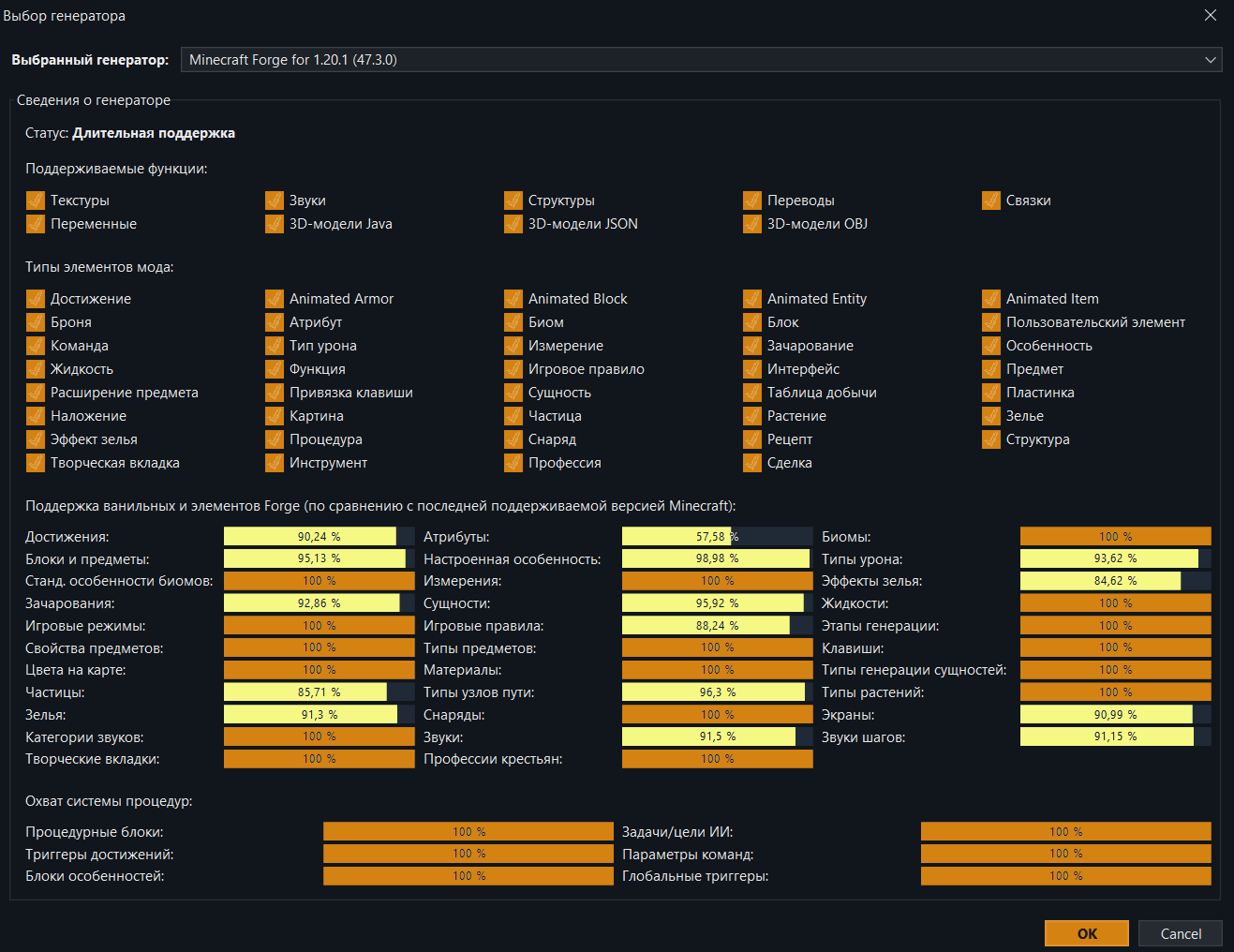
Task: Click the Звуки checkbox icon
Action: (x=275, y=201)
